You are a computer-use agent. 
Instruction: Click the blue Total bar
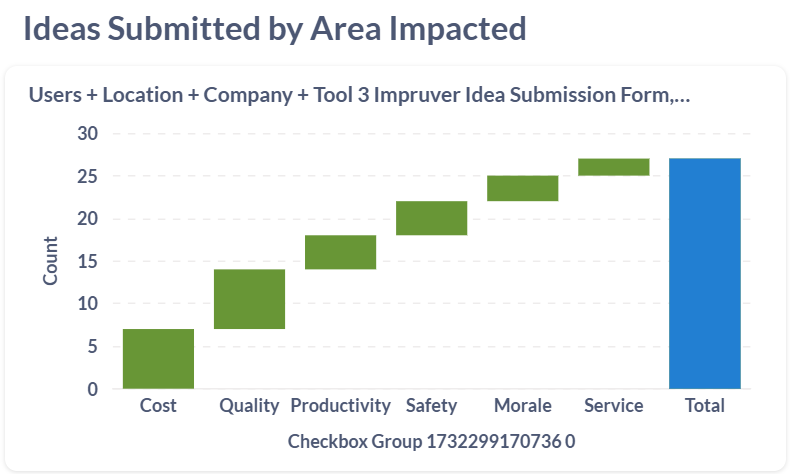pos(704,273)
